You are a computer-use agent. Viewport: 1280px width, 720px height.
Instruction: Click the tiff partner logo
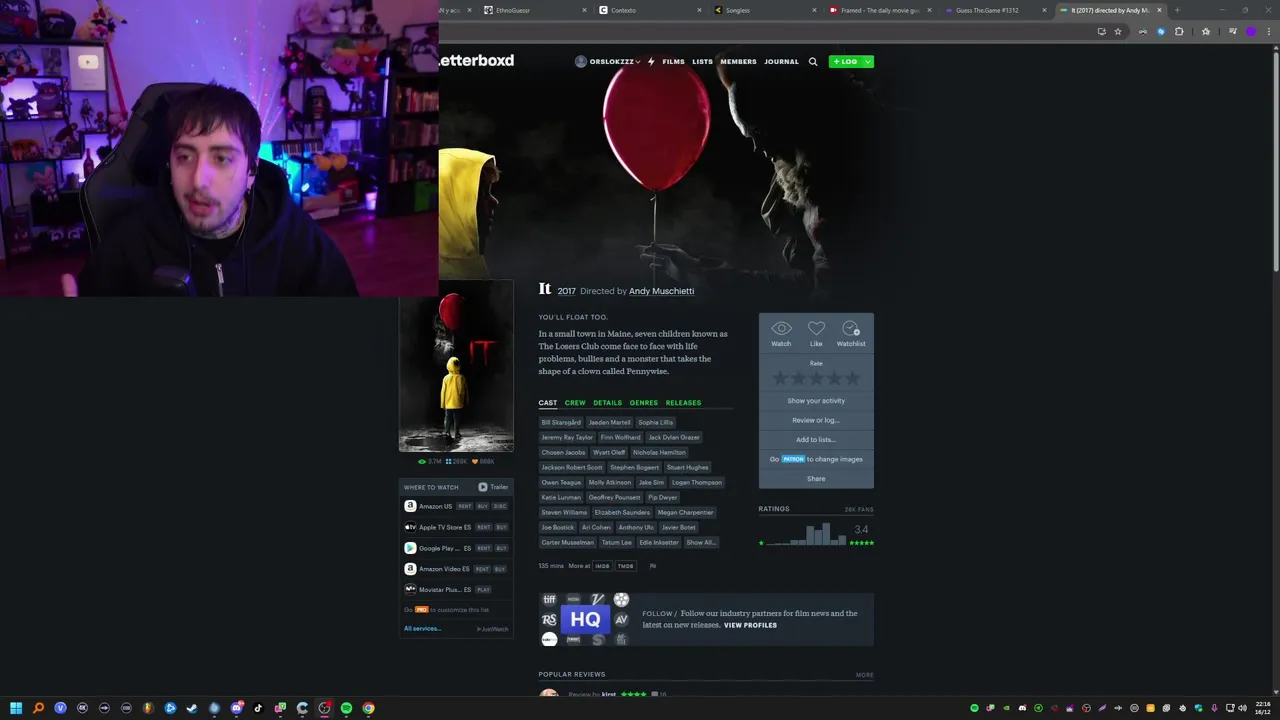point(549,600)
